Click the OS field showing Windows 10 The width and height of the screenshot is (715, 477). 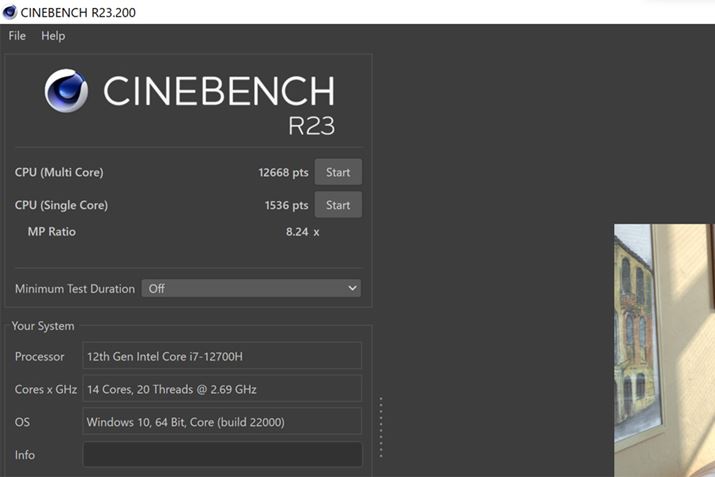[x=222, y=421]
